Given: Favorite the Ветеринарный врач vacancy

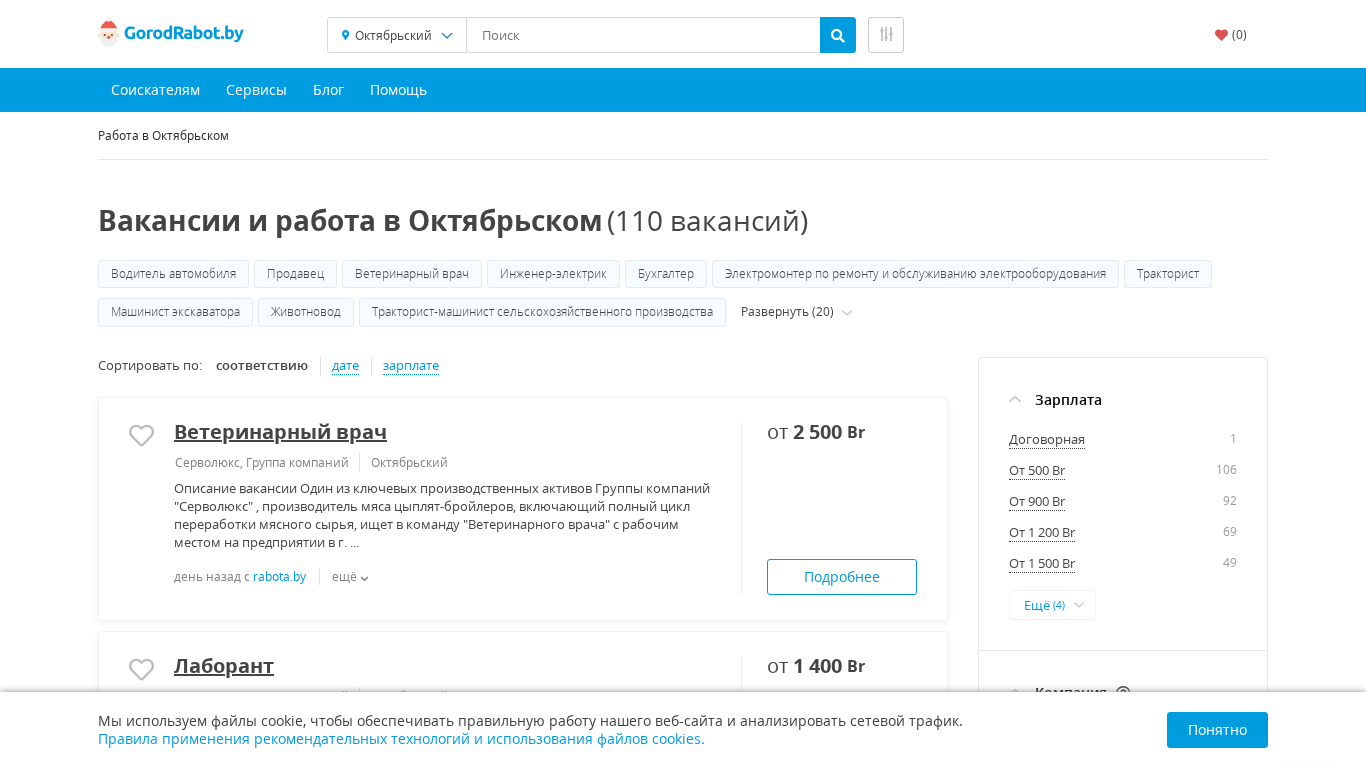Looking at the screenshot, I should [141, 435].
